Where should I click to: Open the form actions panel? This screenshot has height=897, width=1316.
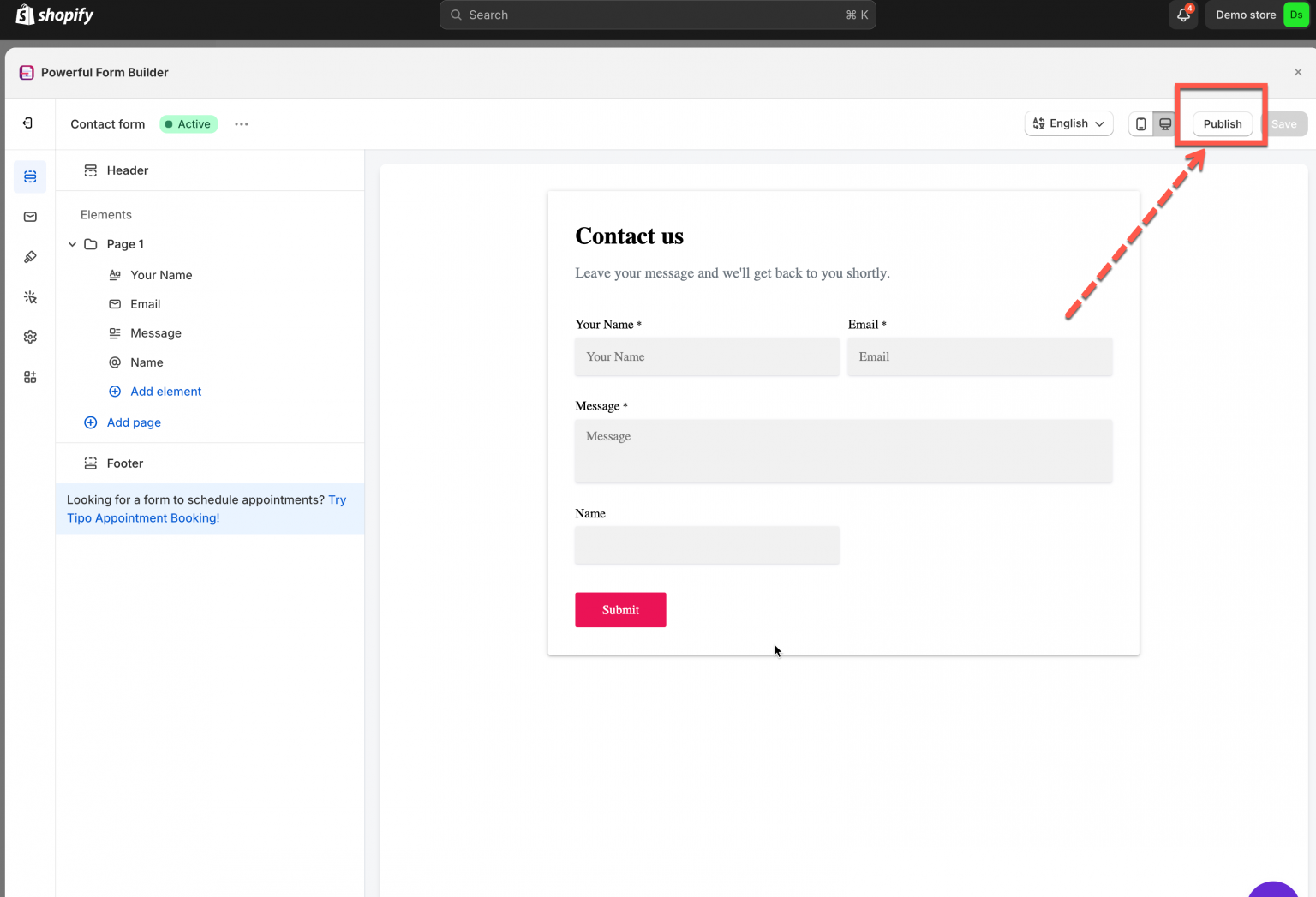[29, 296]
